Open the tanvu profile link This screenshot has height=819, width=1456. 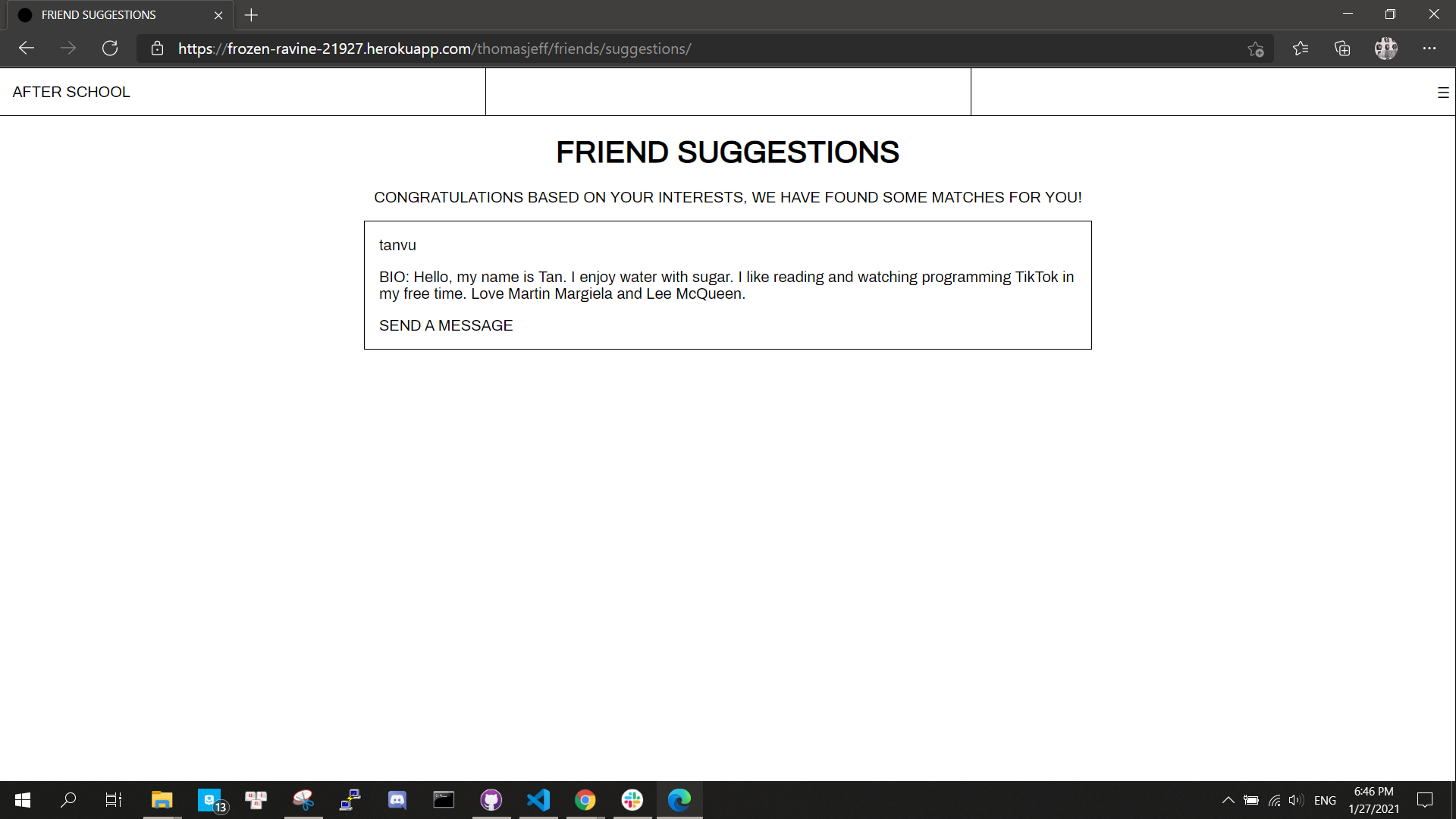point(397,245)
